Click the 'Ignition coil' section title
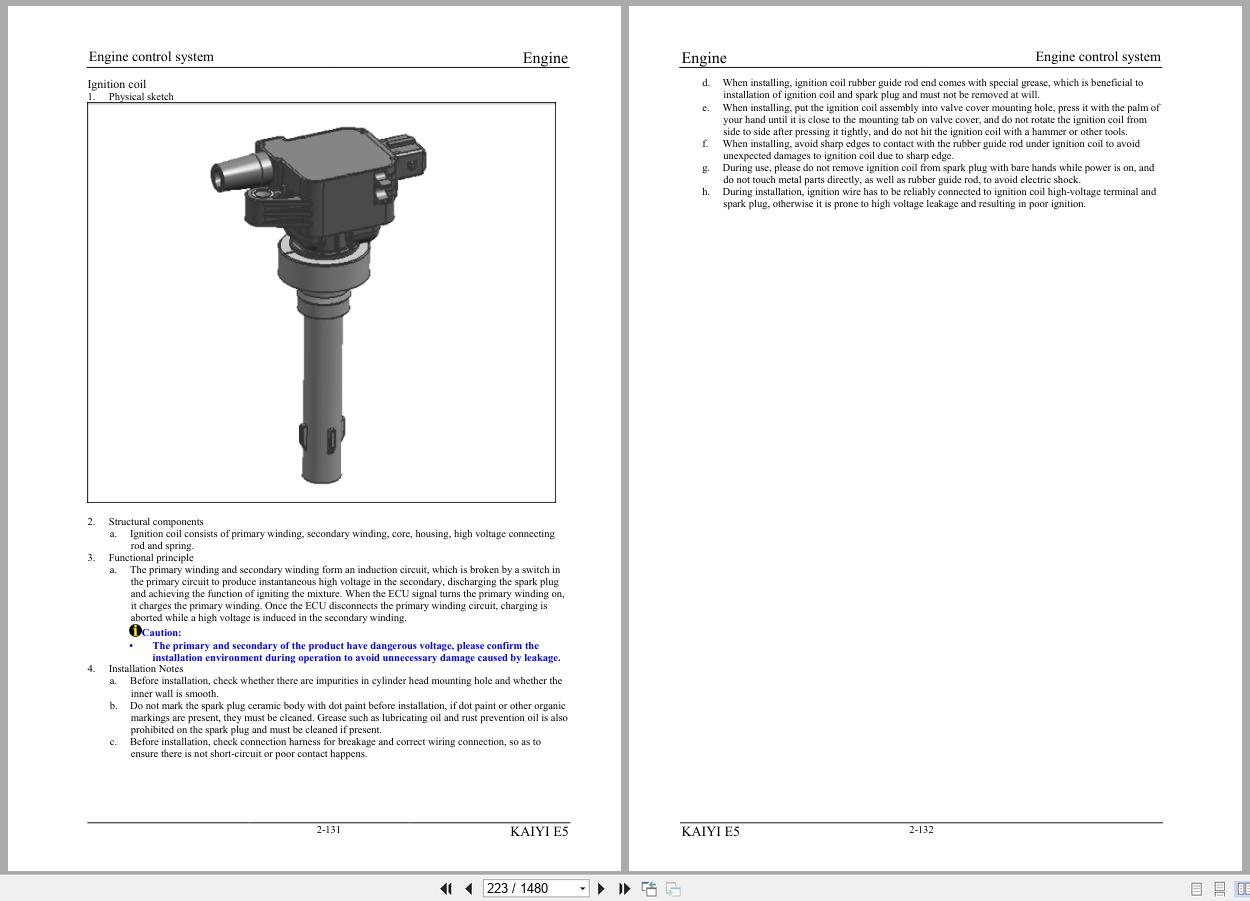 [117, 84]
